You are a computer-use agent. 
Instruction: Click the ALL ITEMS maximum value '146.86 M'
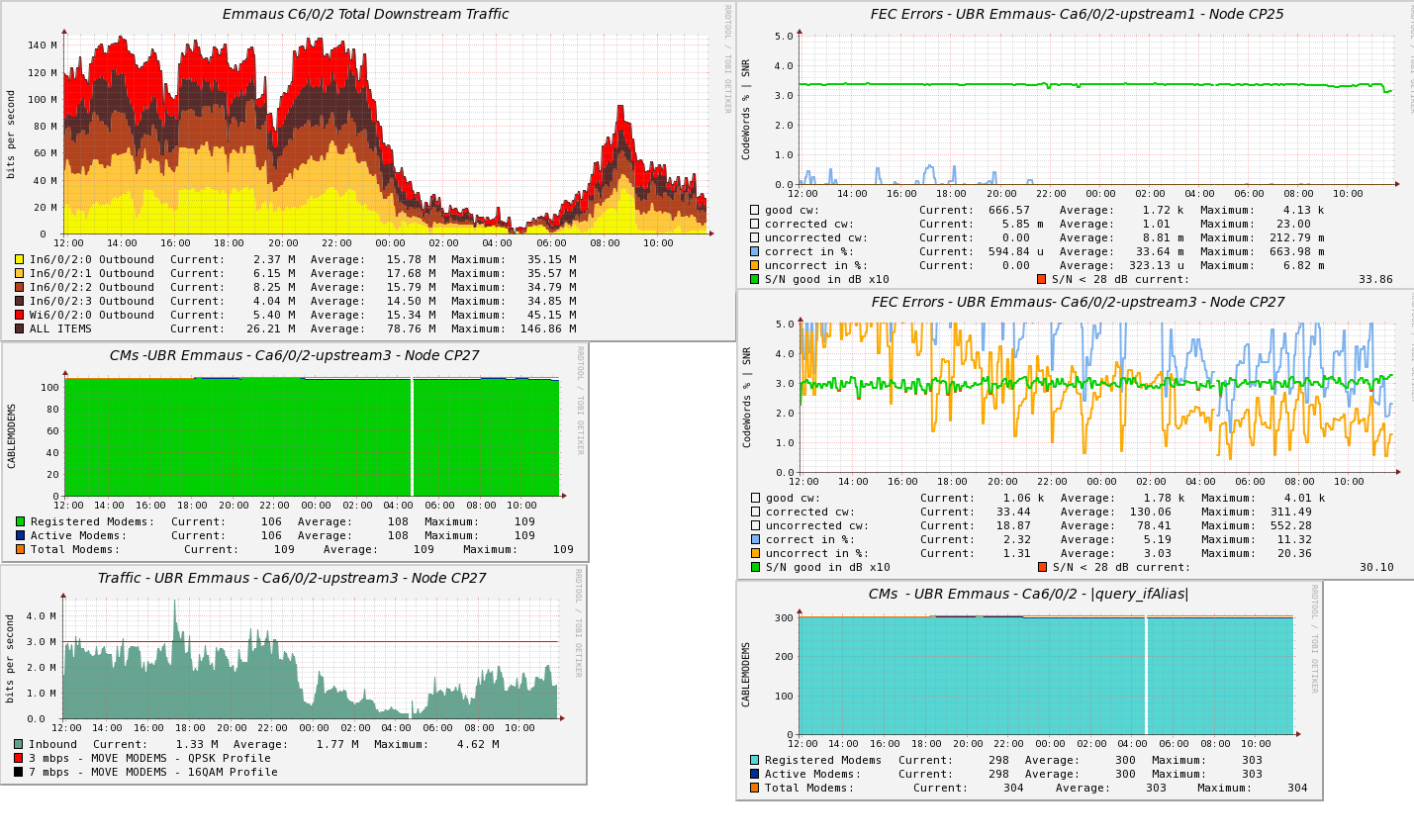(548, 328)
